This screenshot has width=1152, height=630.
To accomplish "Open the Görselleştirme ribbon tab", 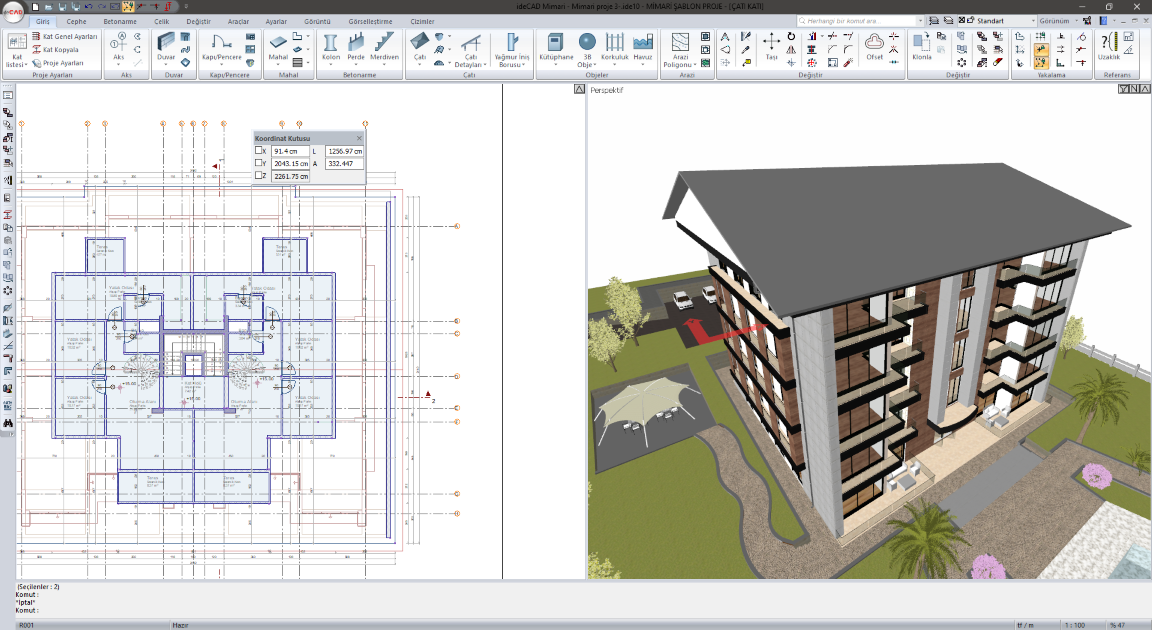I will pyautogui.click(x=372, y=20).
